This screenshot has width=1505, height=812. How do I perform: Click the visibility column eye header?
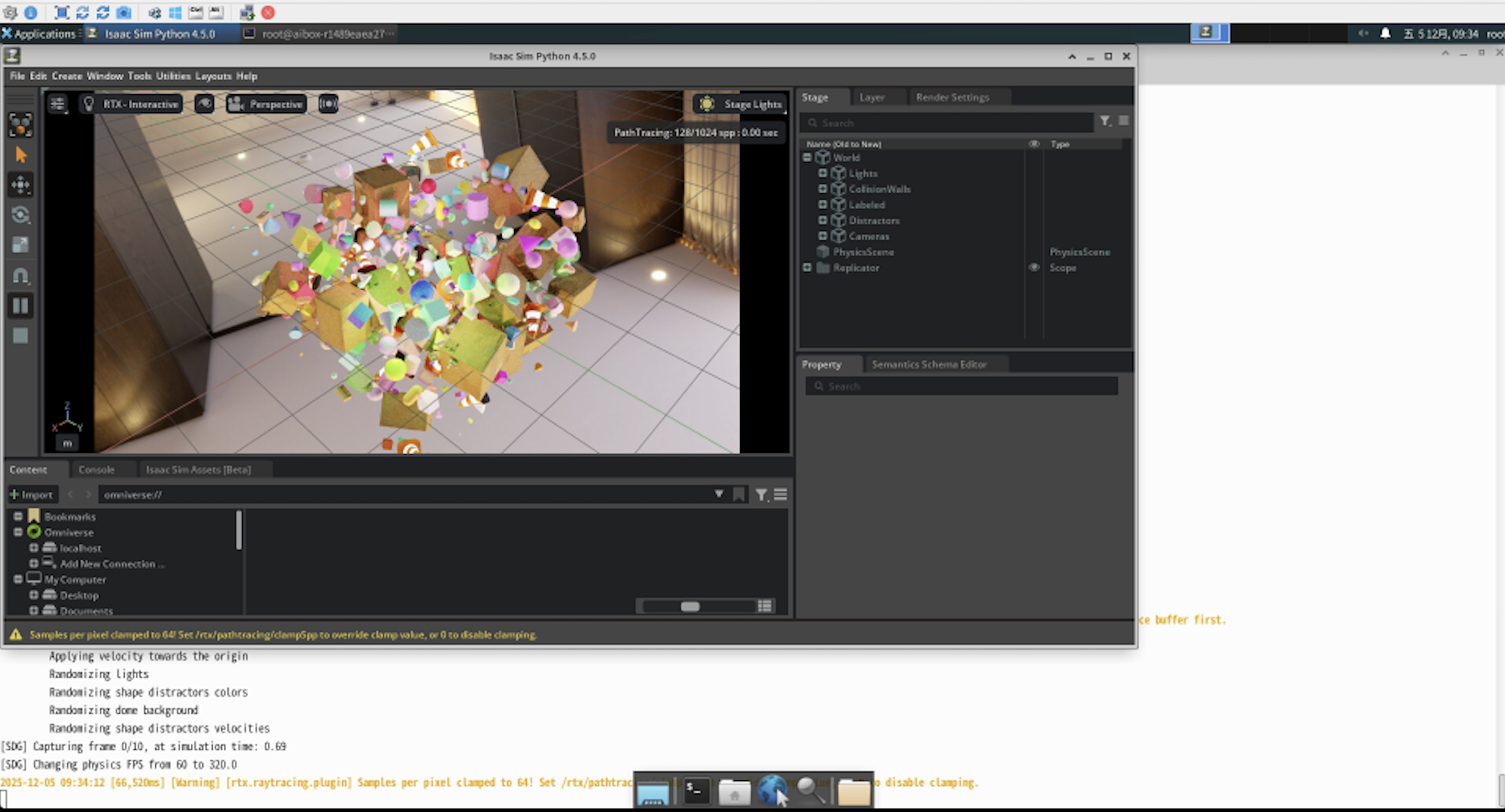[1034, 144]
